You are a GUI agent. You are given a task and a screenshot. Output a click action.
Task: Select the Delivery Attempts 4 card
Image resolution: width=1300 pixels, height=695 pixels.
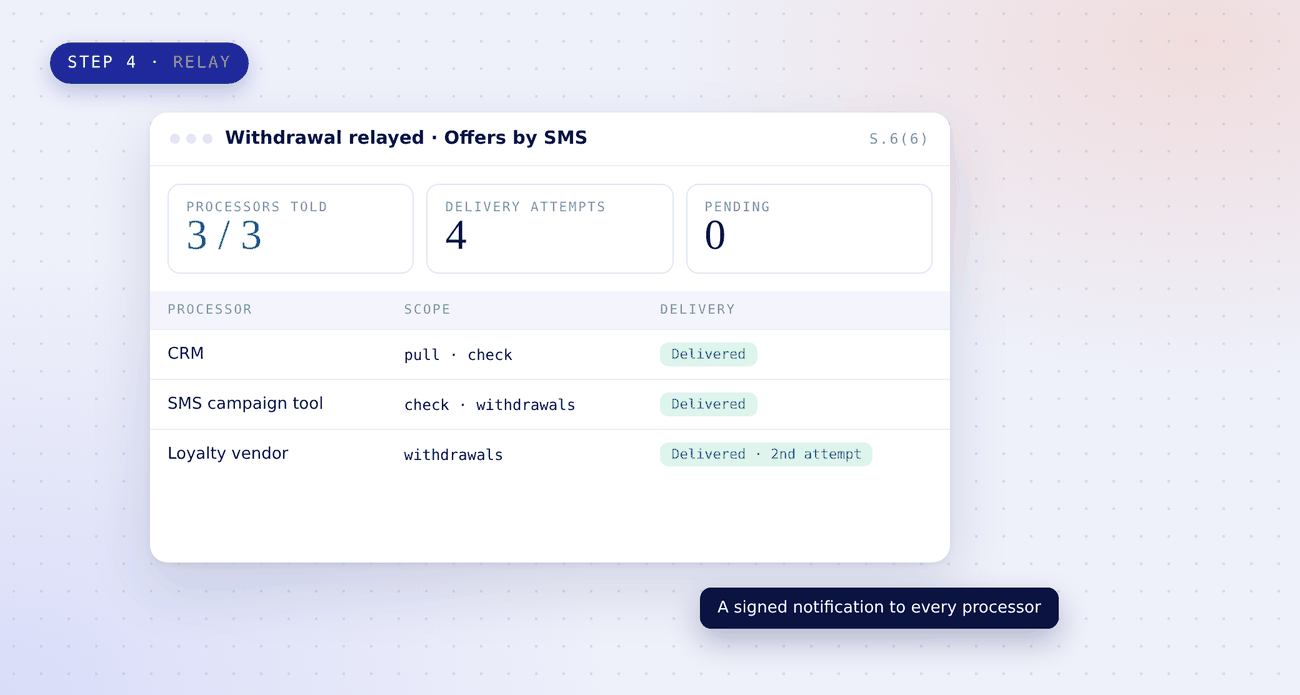(x=549, y=229)
